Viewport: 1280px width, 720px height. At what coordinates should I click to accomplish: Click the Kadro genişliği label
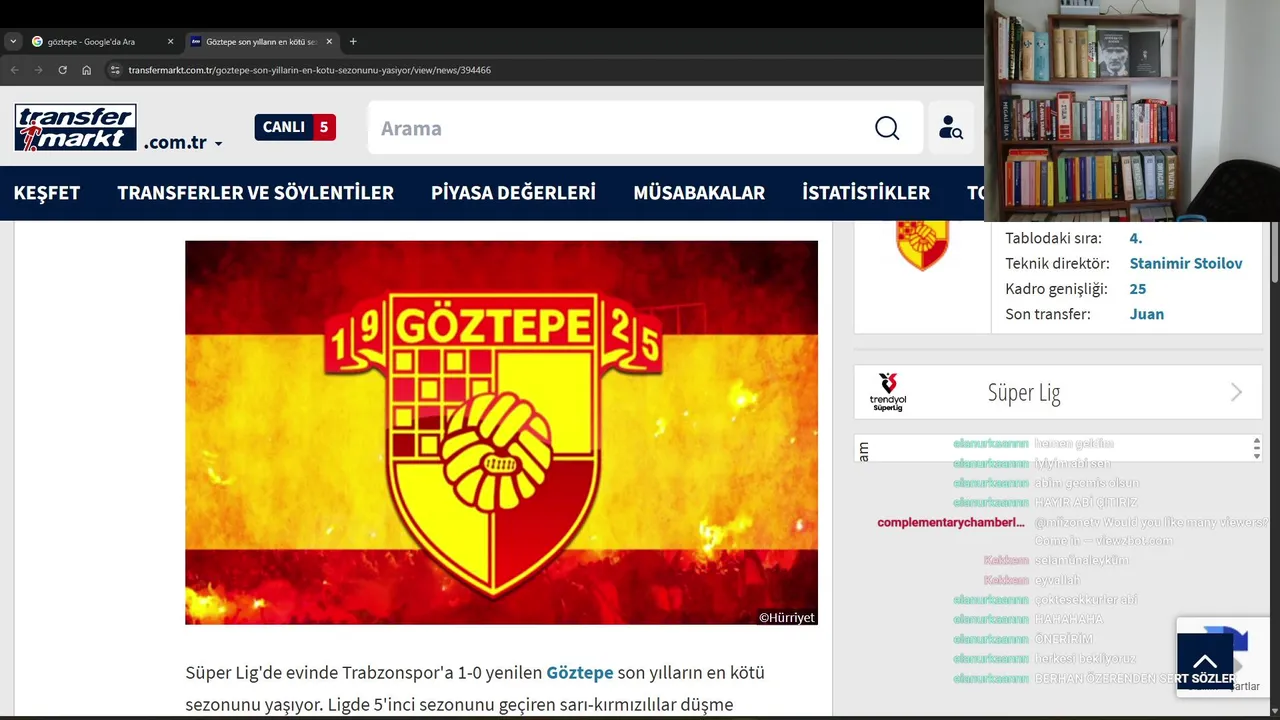(1056, 289)
